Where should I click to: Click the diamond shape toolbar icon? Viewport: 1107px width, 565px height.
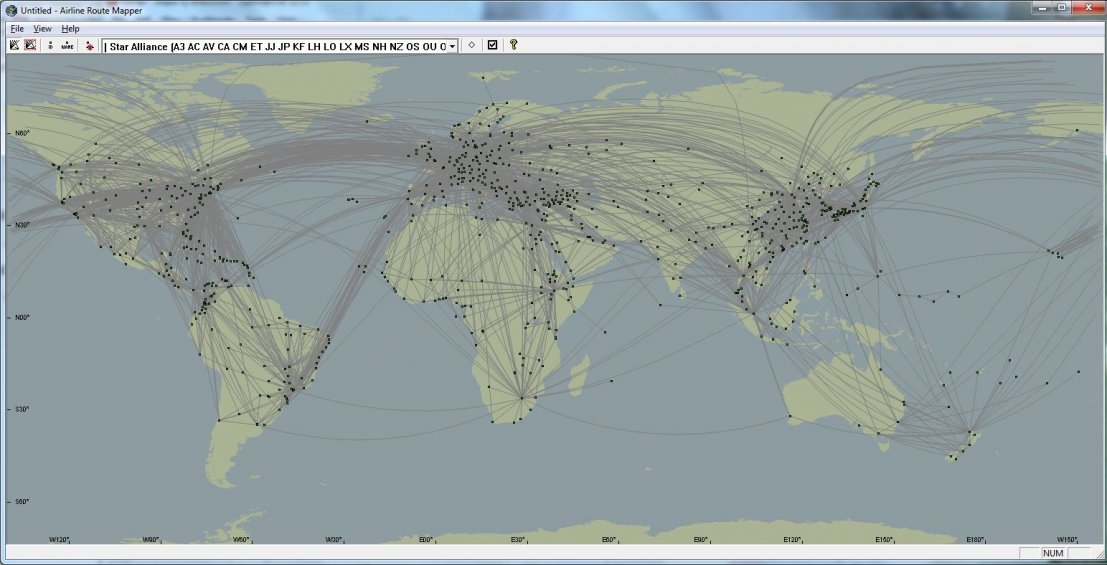(x=471, y=45)
